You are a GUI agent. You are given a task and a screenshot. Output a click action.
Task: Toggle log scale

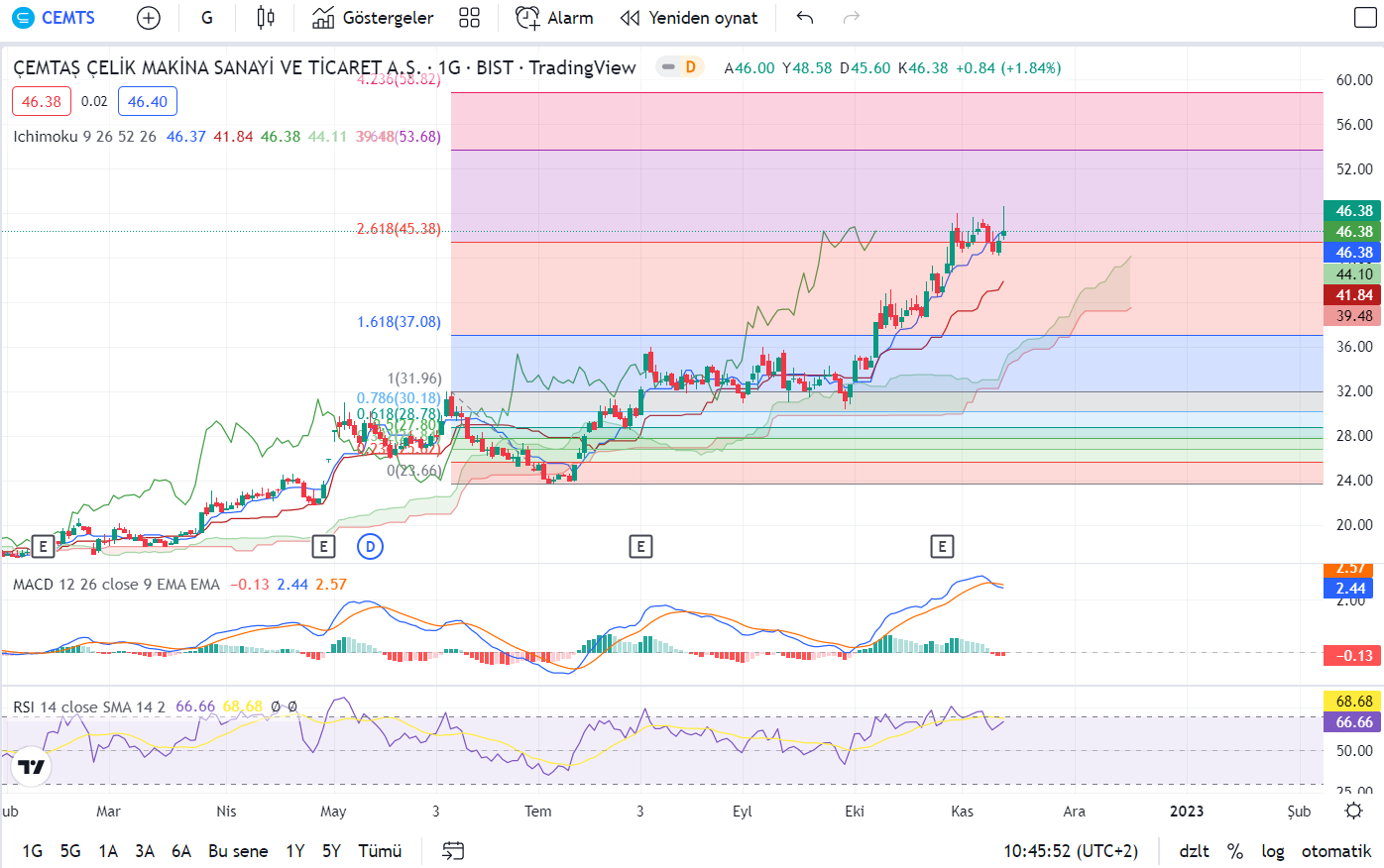tap(1273, 851)
